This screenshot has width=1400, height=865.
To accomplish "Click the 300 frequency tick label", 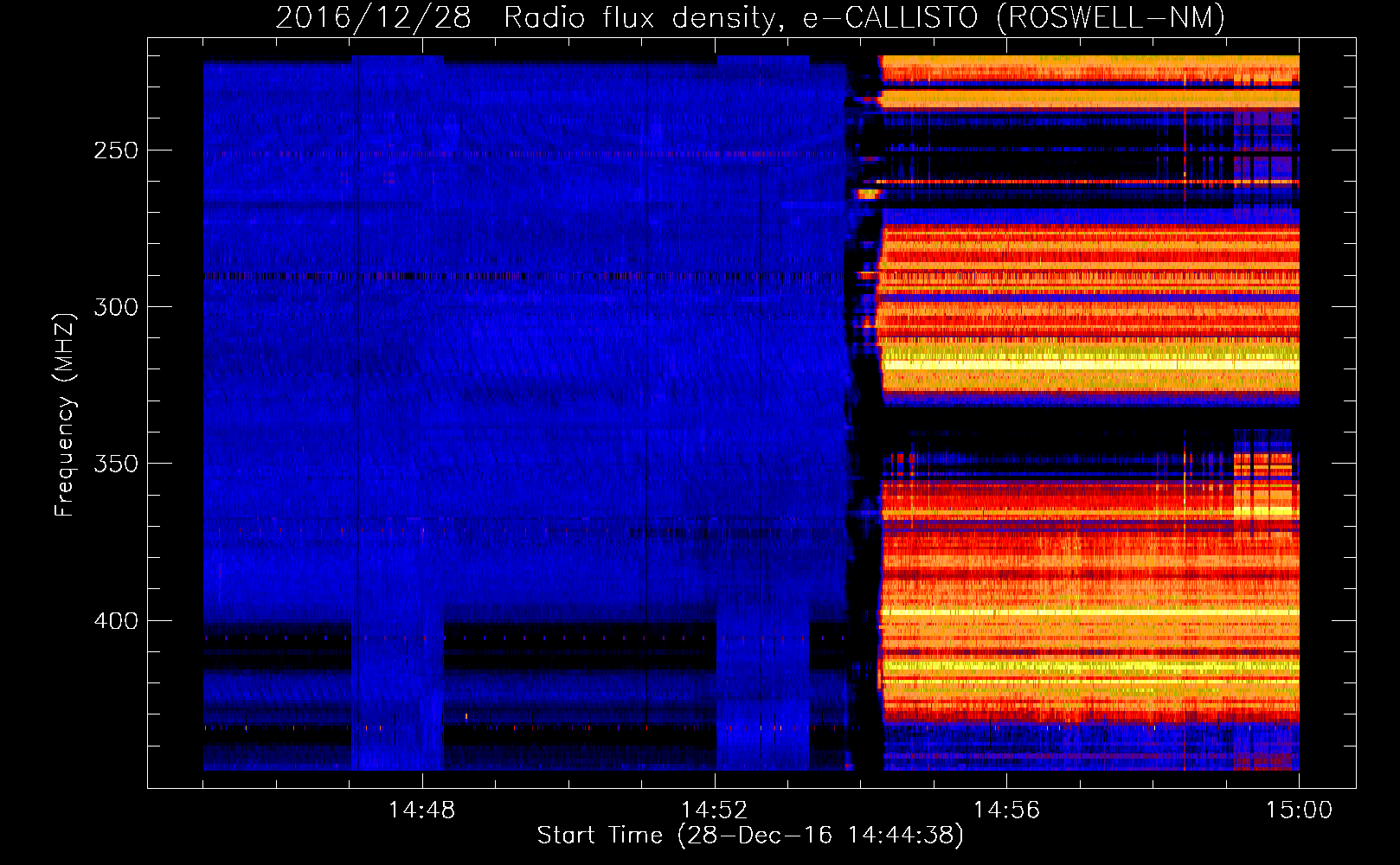I will pos(116,307).
